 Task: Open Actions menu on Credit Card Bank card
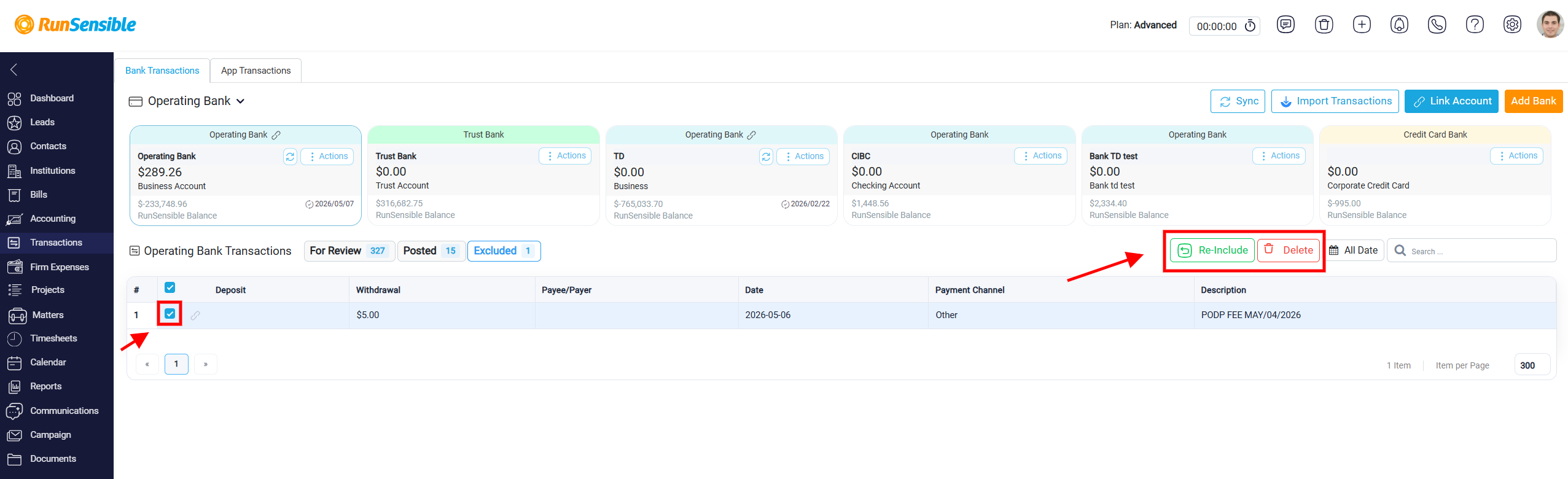1516,156
